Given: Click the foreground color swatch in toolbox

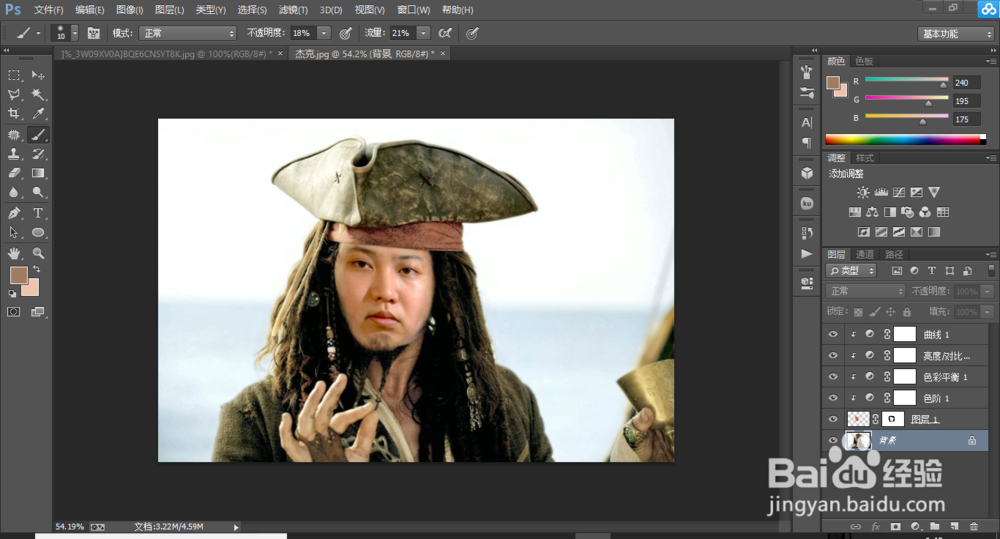Looking at the screenshot, I should [x=18, y=275].
